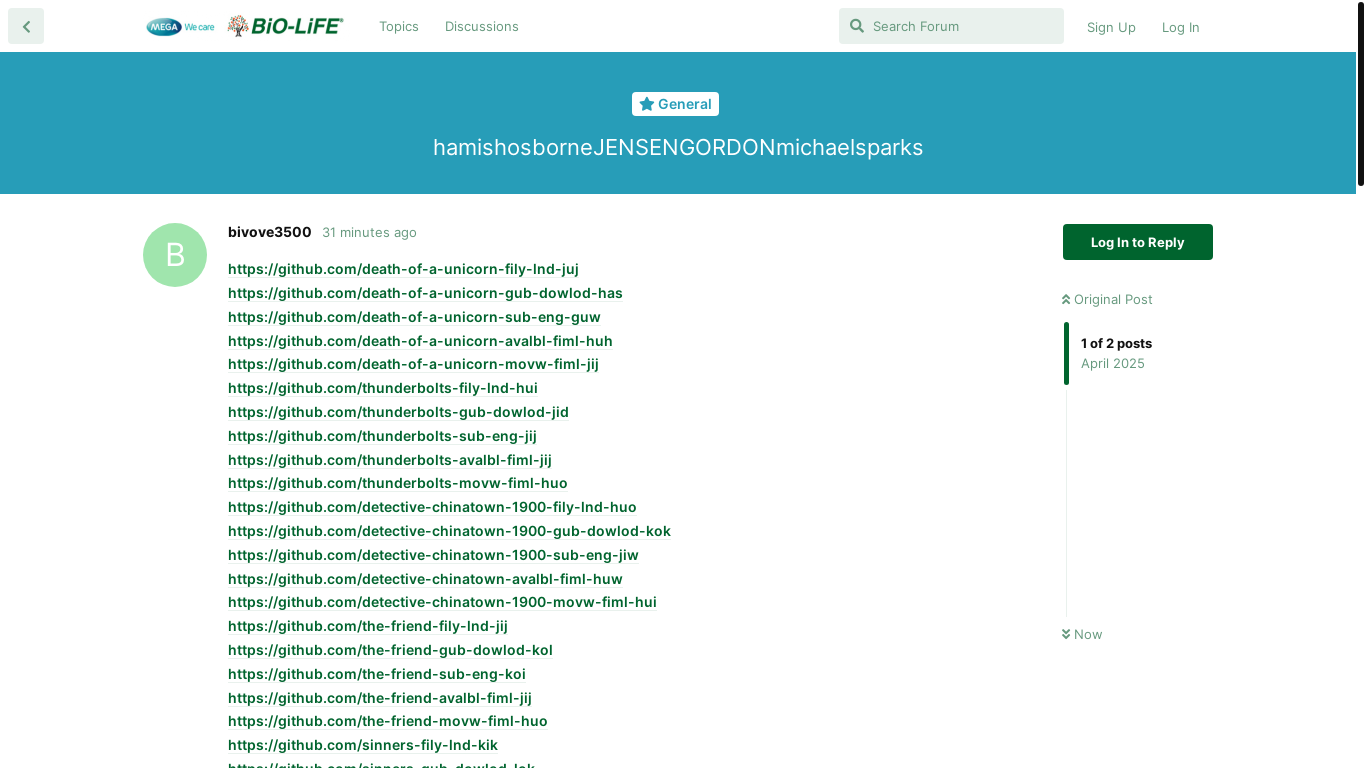Open the bivove3500 username link
The width and height of the screenshot is (1366, 768).
[x=269, y=232]
